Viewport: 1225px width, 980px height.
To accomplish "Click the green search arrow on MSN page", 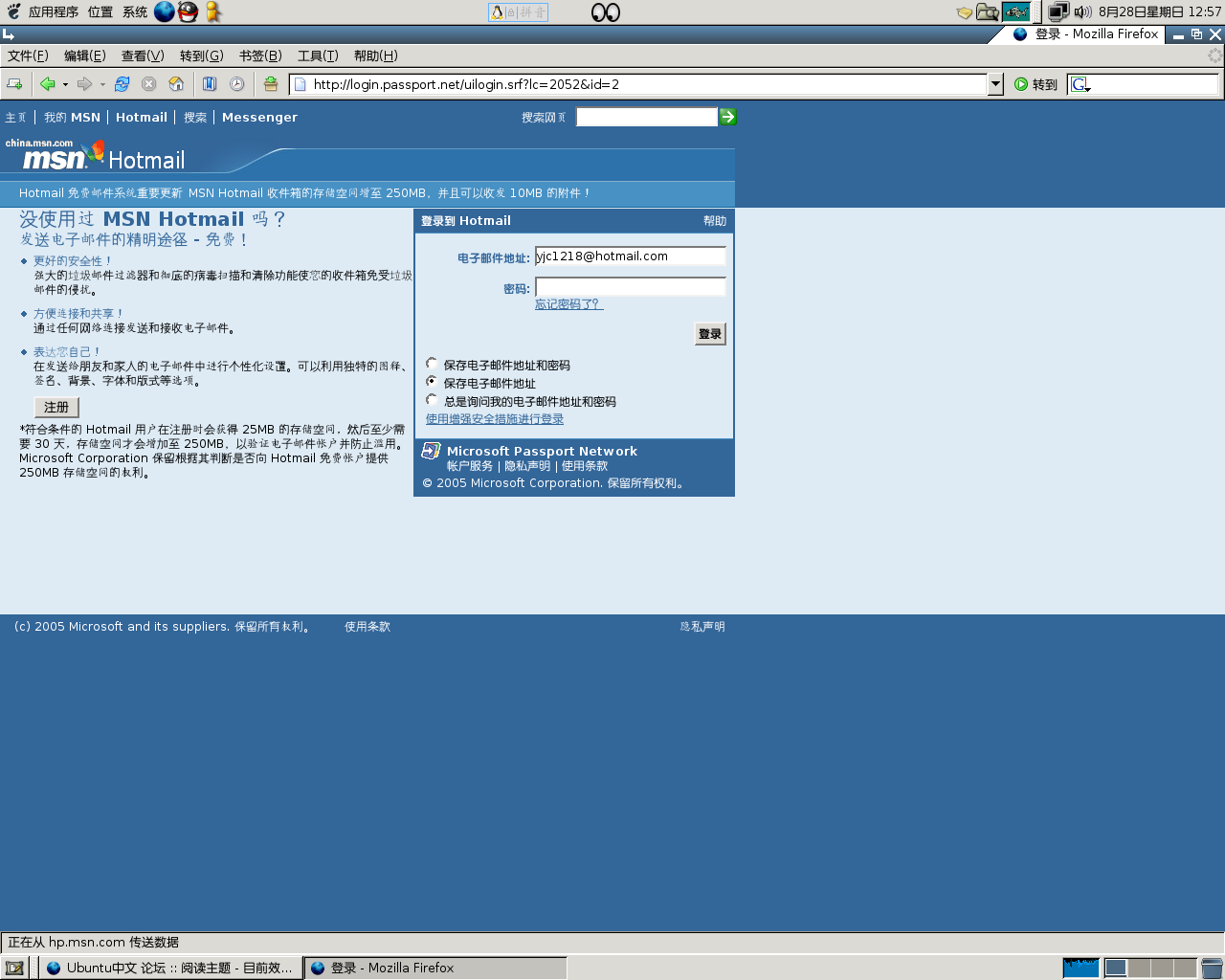I will [727, 117].
